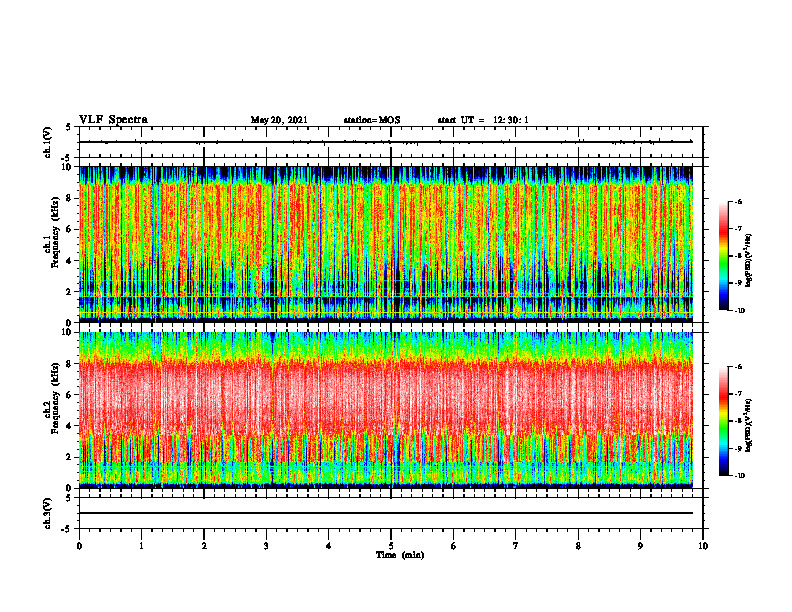Click tick label "1" on the Time axis
Viewport: 792px width, 612px height.
pos(141,546)
